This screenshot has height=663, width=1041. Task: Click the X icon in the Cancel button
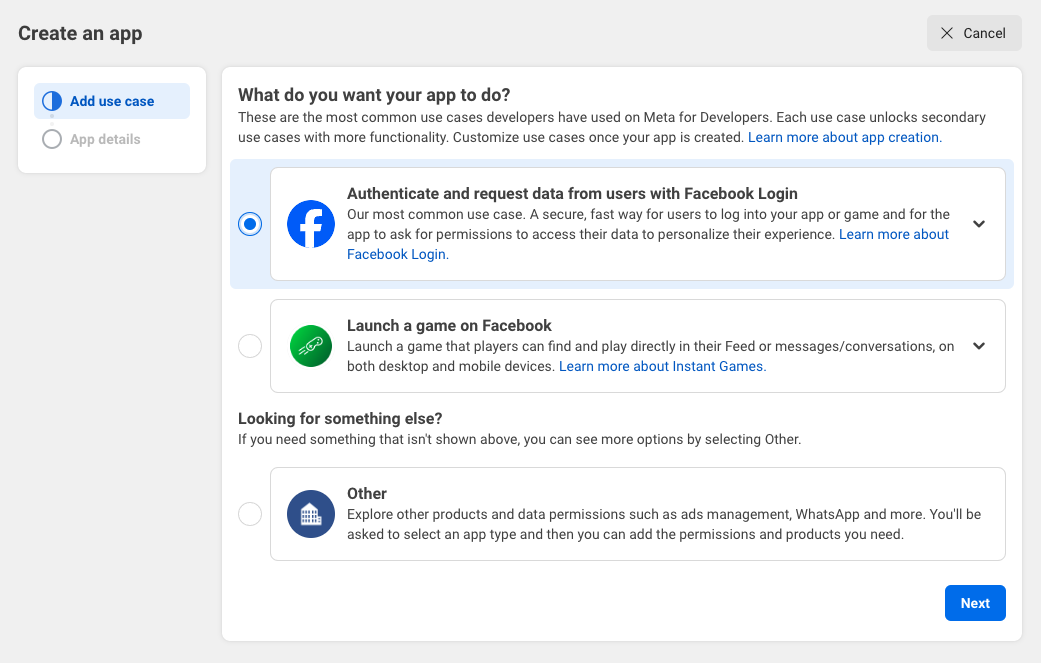pyautogui.click(x=945, y=33)
